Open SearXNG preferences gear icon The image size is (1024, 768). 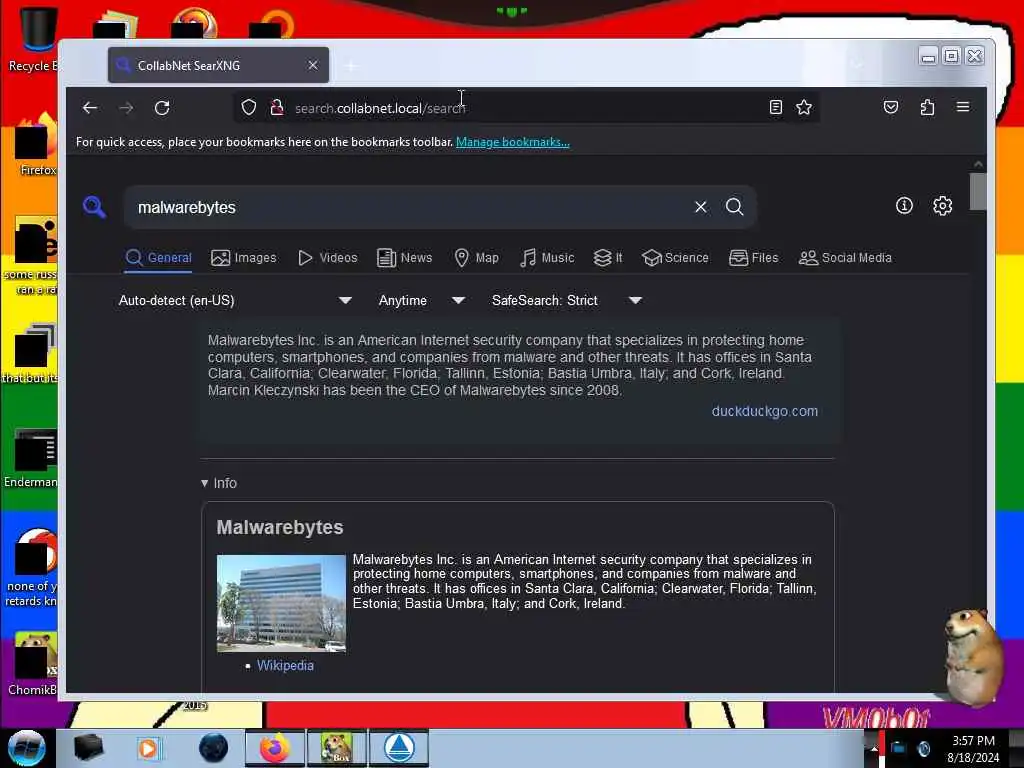pyautogui.click(x=942, y=206)
